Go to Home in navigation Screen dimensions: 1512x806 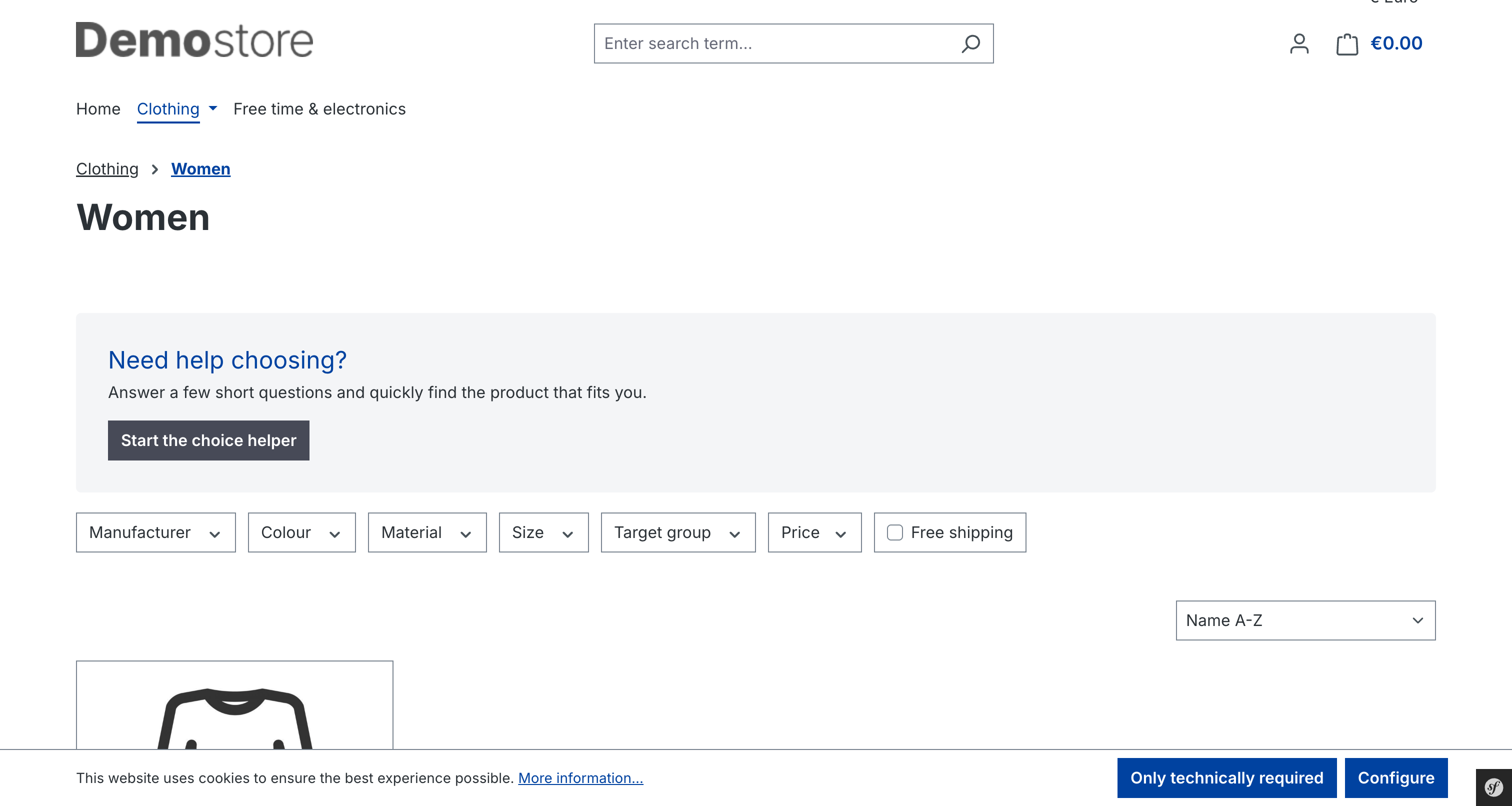98,109
